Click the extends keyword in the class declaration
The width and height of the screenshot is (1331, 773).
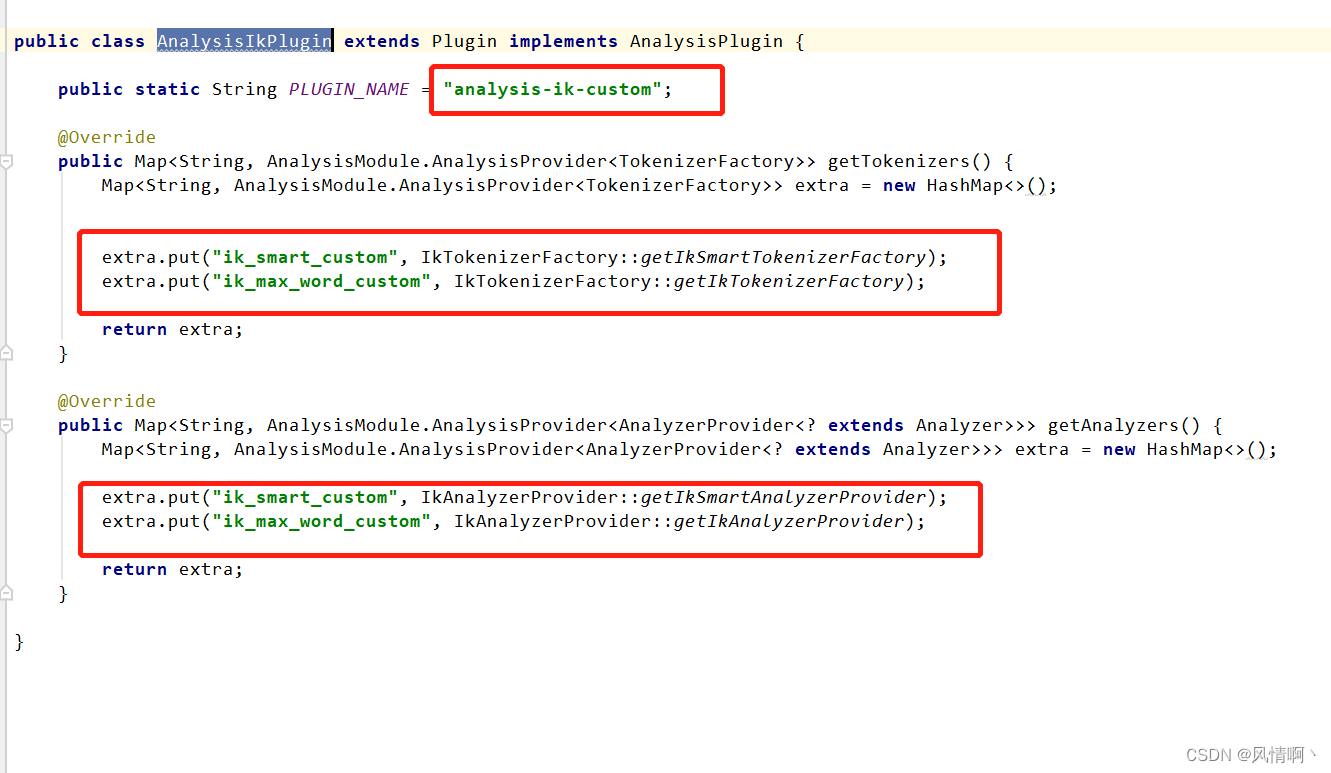pos(382,41)
